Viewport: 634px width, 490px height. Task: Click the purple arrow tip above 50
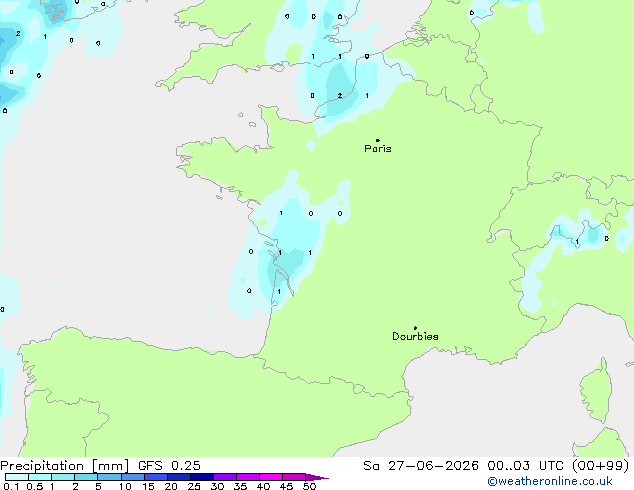(317, 477)
